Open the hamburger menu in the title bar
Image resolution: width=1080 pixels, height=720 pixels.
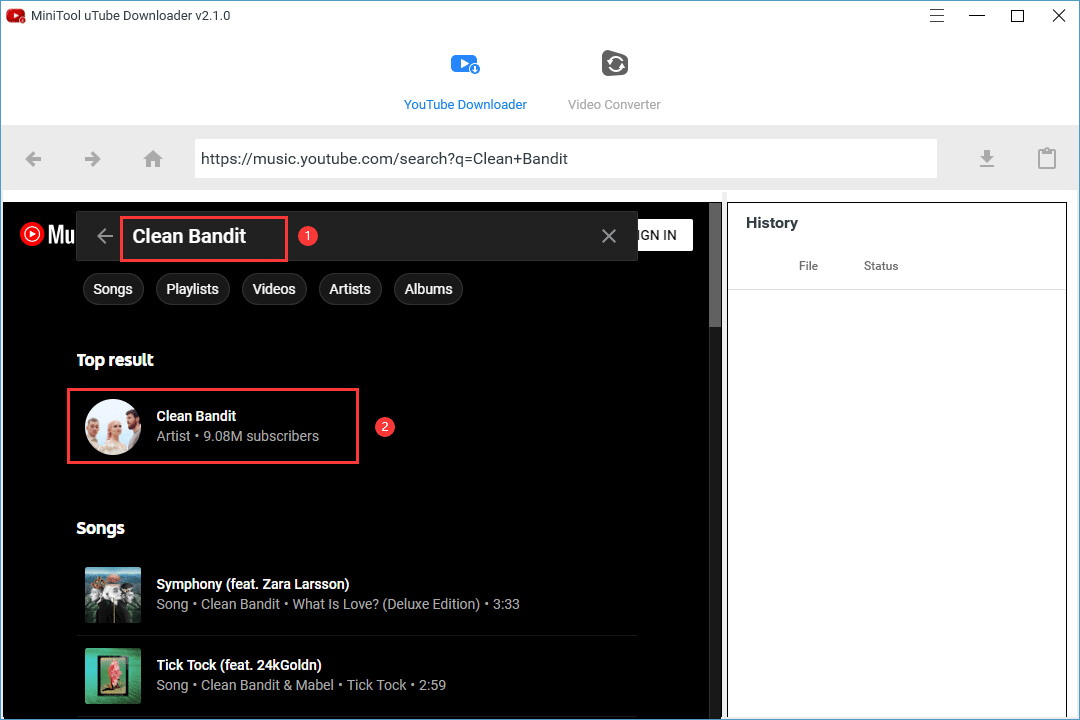pyautogui.click(x=936, y=16)
